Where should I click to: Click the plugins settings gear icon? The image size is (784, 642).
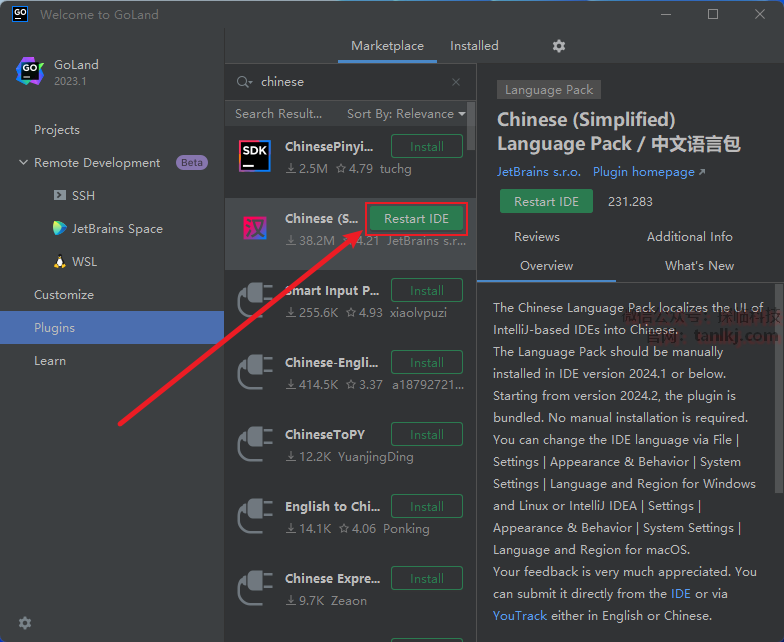coord(559,46)
